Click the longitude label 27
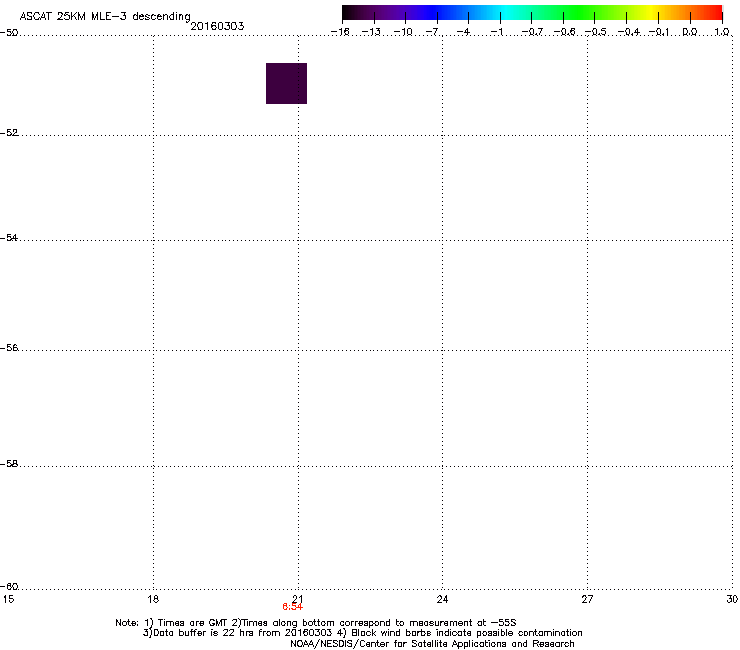The width and height of the screenshot is (740, 650). coord(587,599)
